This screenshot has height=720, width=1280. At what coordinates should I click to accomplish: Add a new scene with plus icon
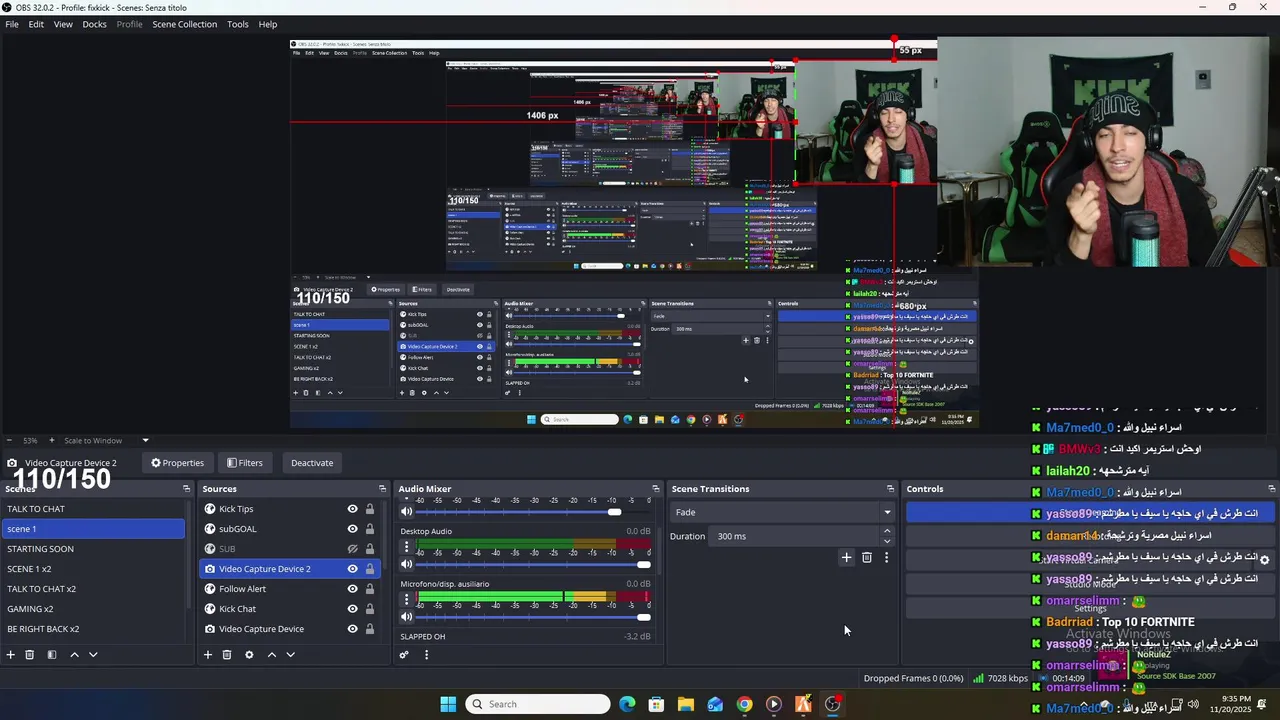pyautogui.click(x=11, y=655)
